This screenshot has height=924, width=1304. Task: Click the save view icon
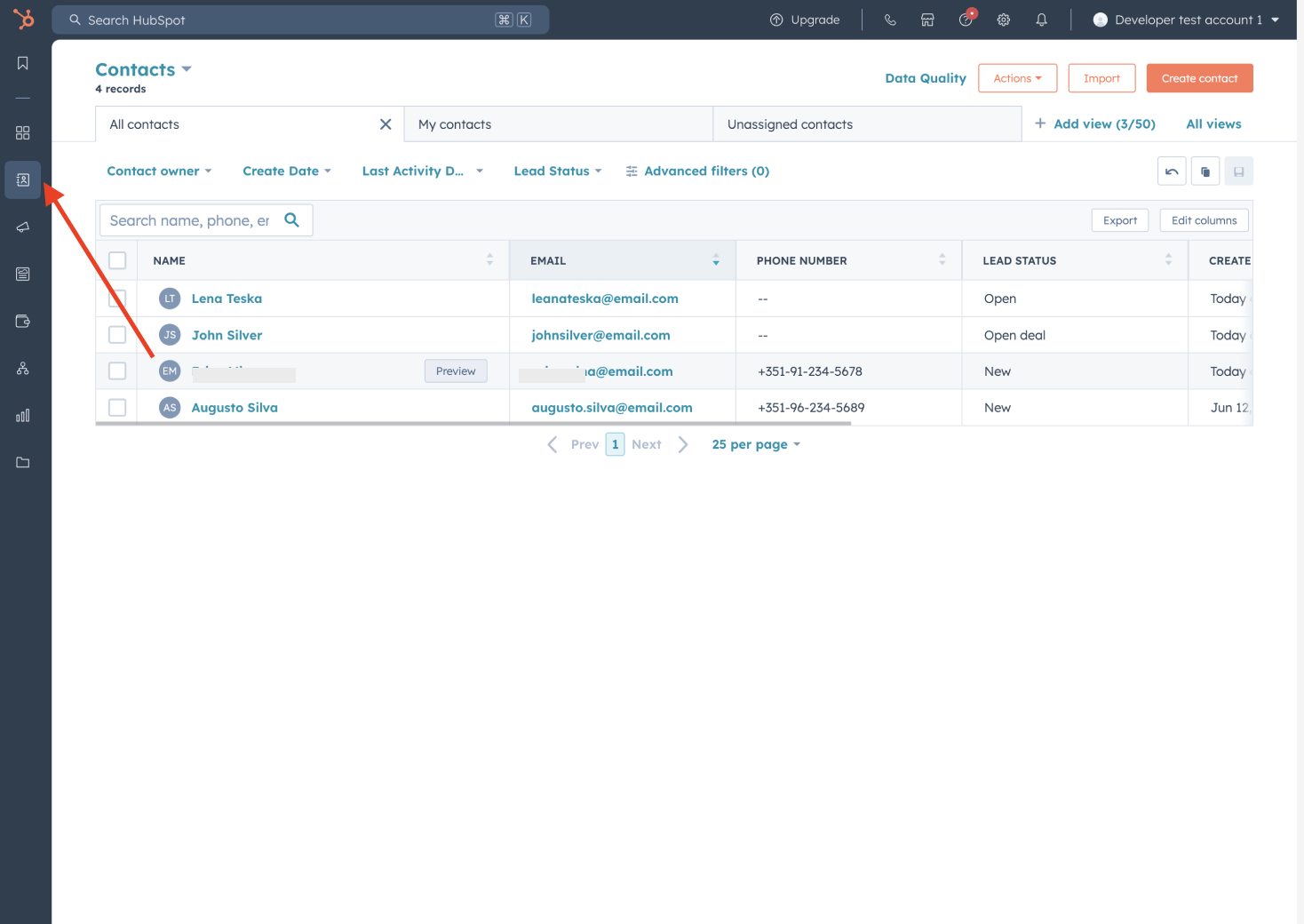1239,171
